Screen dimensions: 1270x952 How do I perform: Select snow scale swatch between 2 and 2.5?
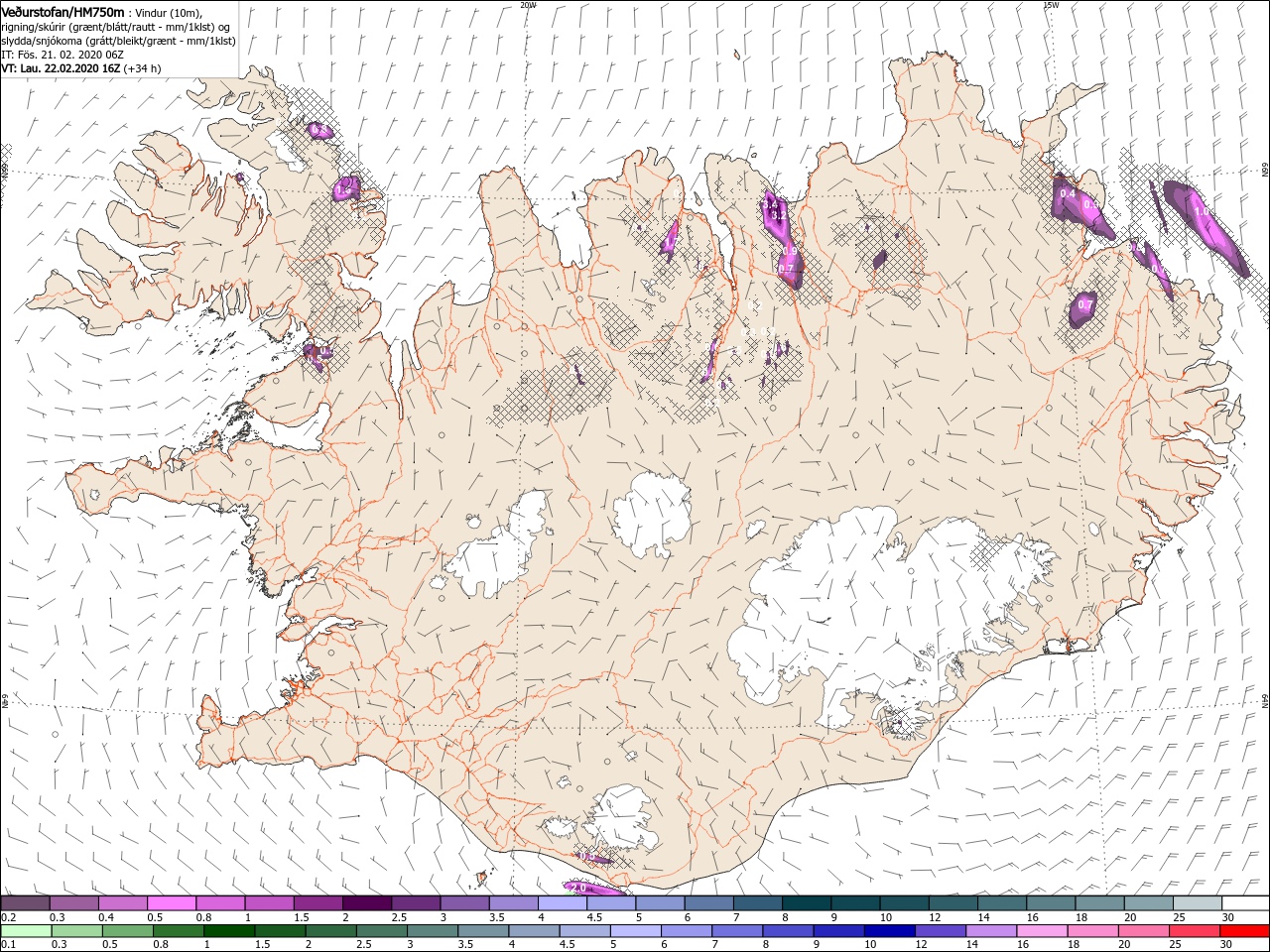(x=366, y=903)
